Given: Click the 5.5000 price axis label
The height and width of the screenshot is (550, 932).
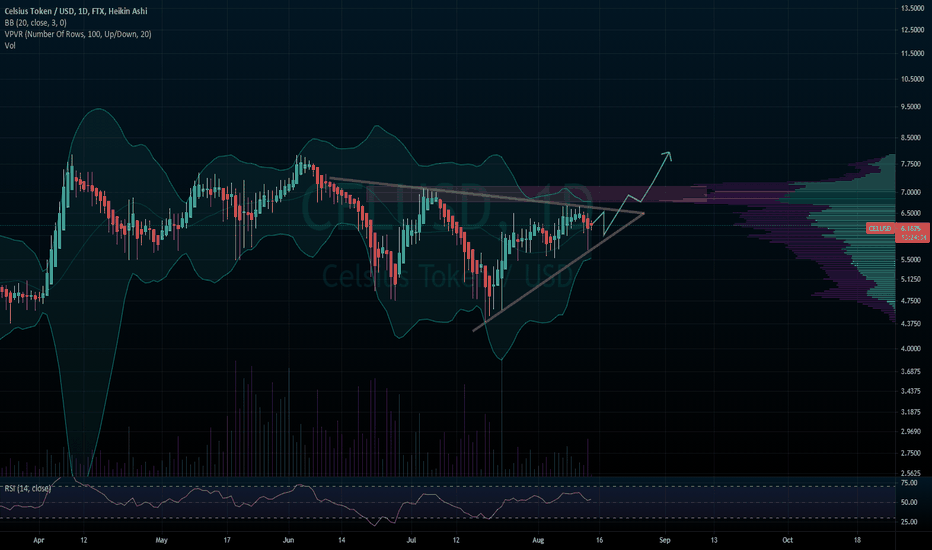Looking at the screenshot, I should (912, 260).
